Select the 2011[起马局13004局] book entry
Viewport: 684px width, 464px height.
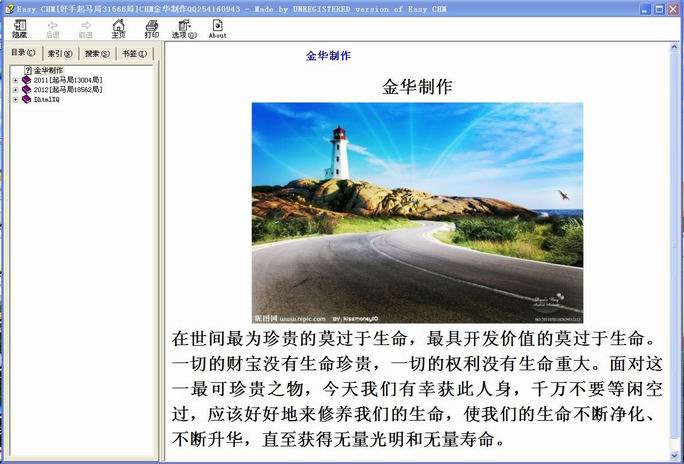[x=67, y=80]
